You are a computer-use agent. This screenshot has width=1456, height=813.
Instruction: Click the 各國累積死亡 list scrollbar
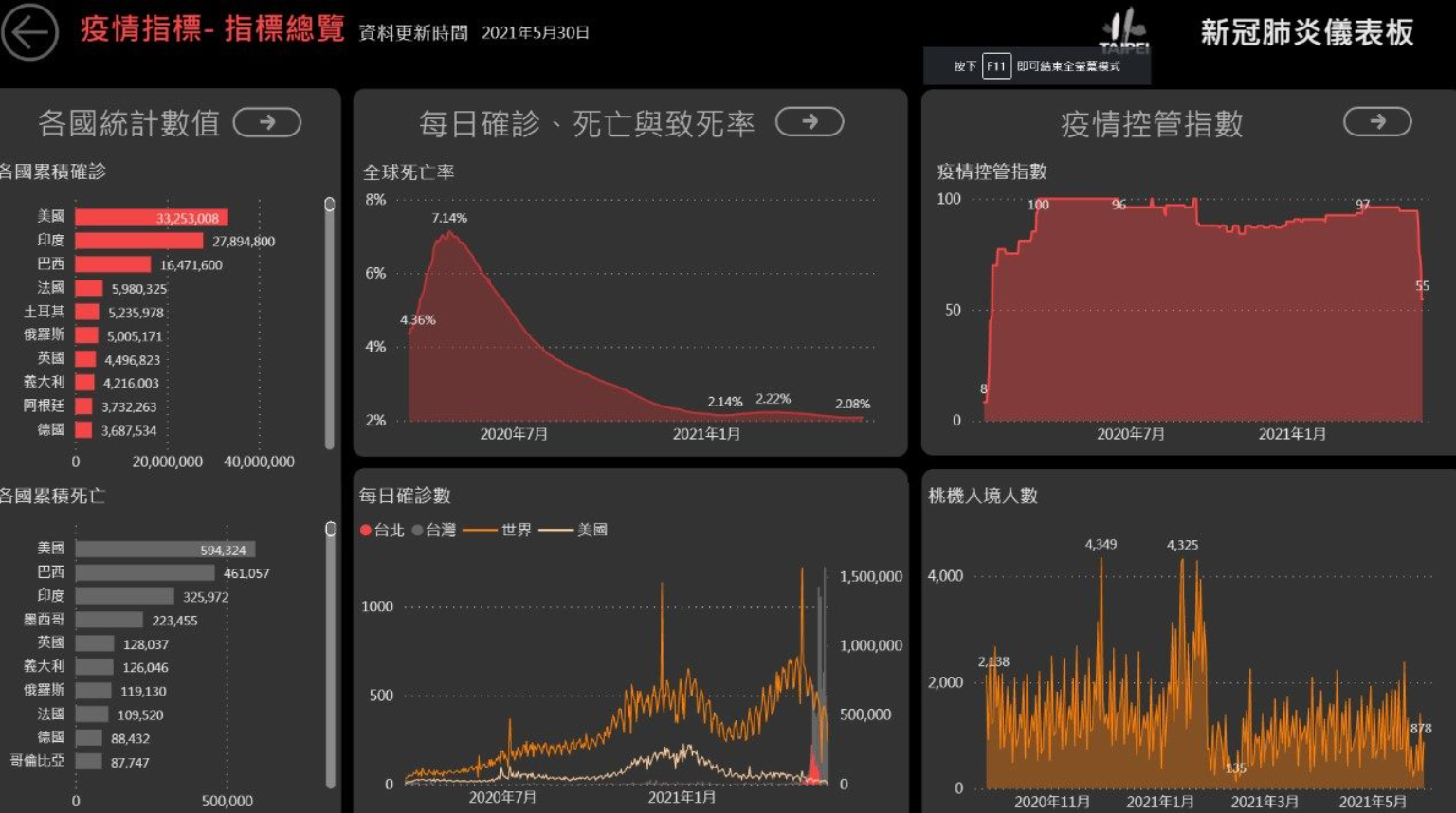pyautogui.click(x=330, y=654)
